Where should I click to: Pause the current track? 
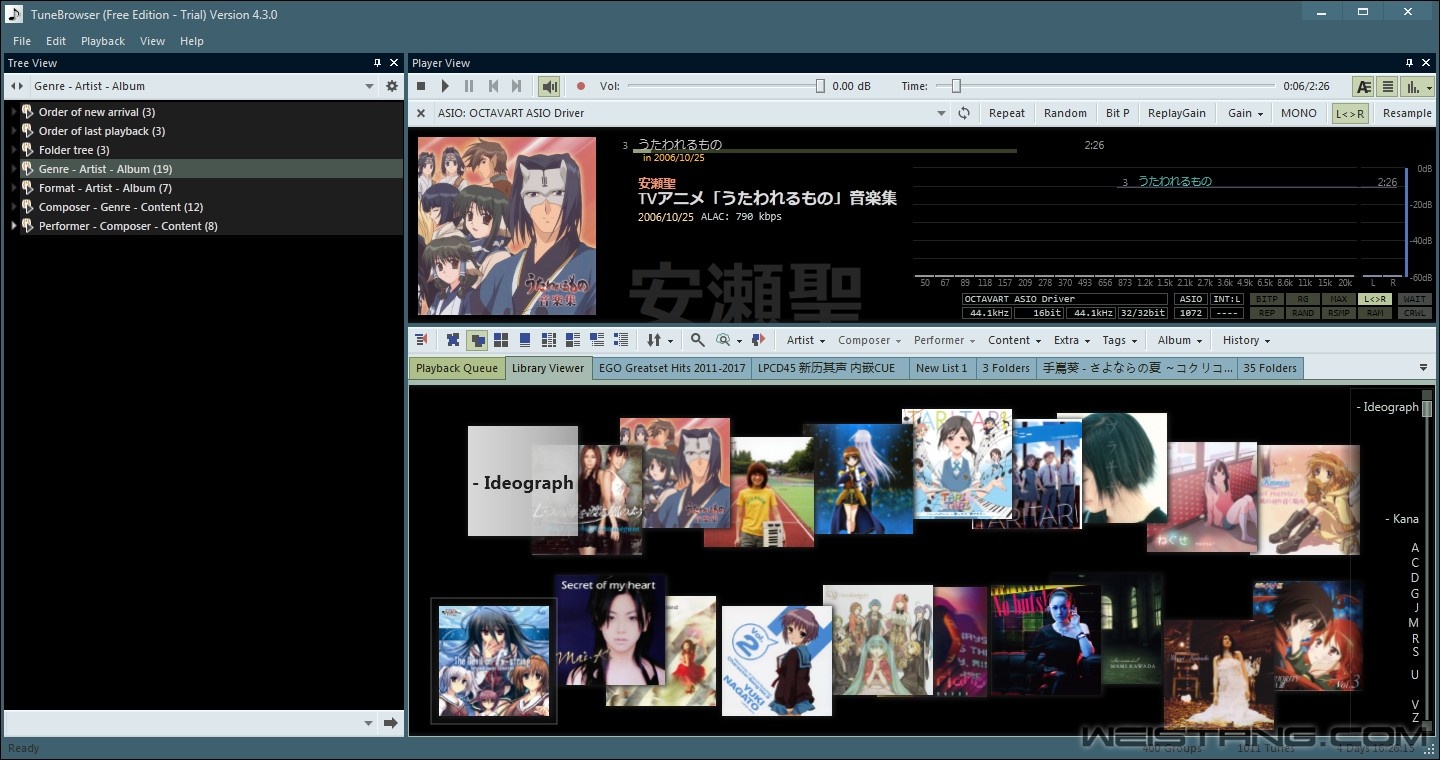469,87
